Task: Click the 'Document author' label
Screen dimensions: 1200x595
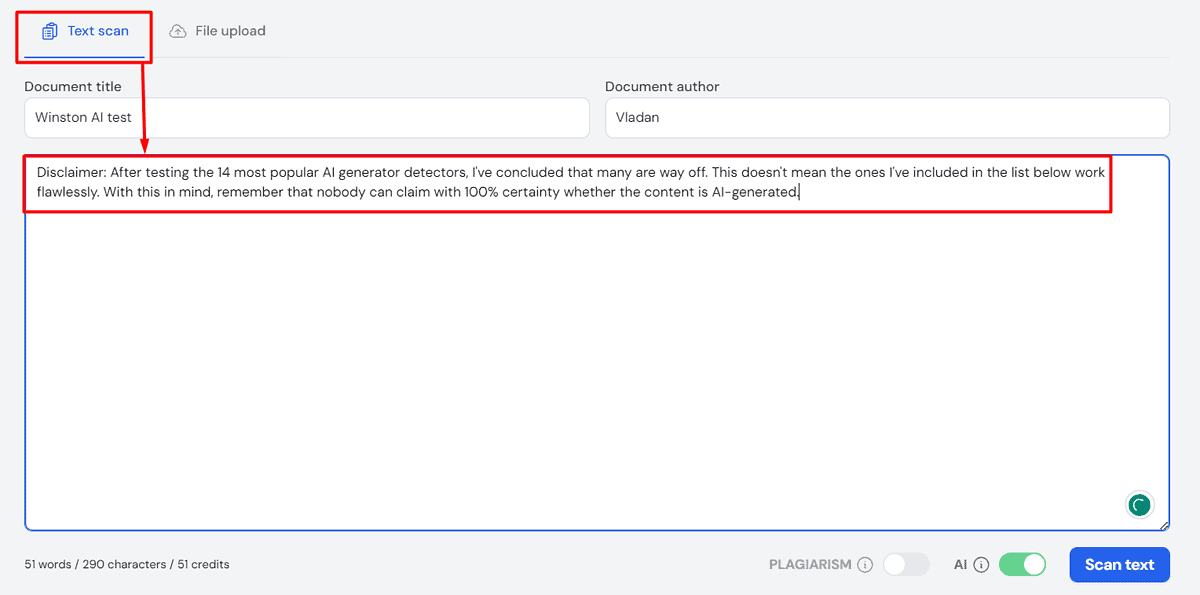Action: click(662, 87)
